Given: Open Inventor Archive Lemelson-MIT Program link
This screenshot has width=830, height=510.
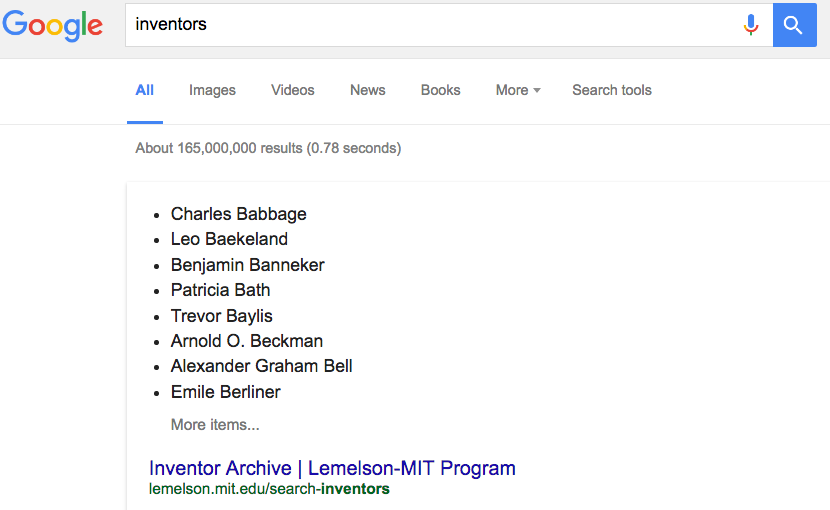Looking at the screenshot, I should coord(332,468).
